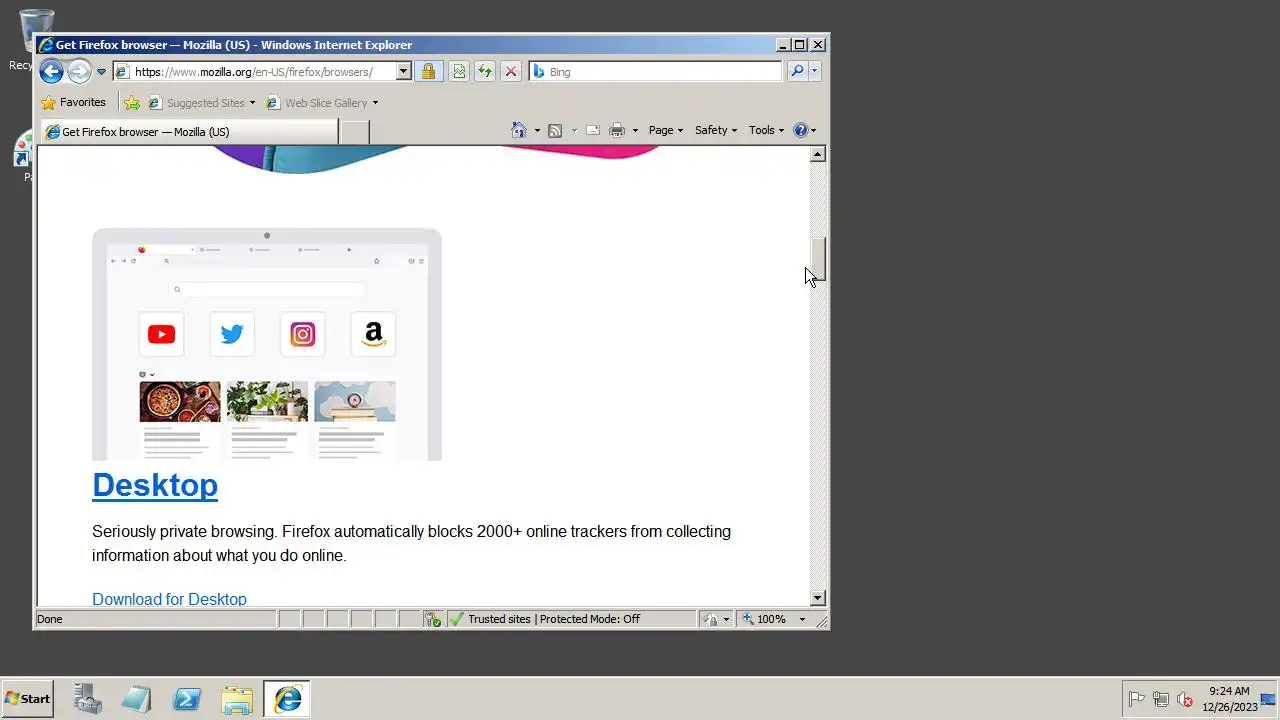Click the Firefox browser laptop screenshot image
The height and width of the screenshot is (720, 1280).
(x=267, y=344)
